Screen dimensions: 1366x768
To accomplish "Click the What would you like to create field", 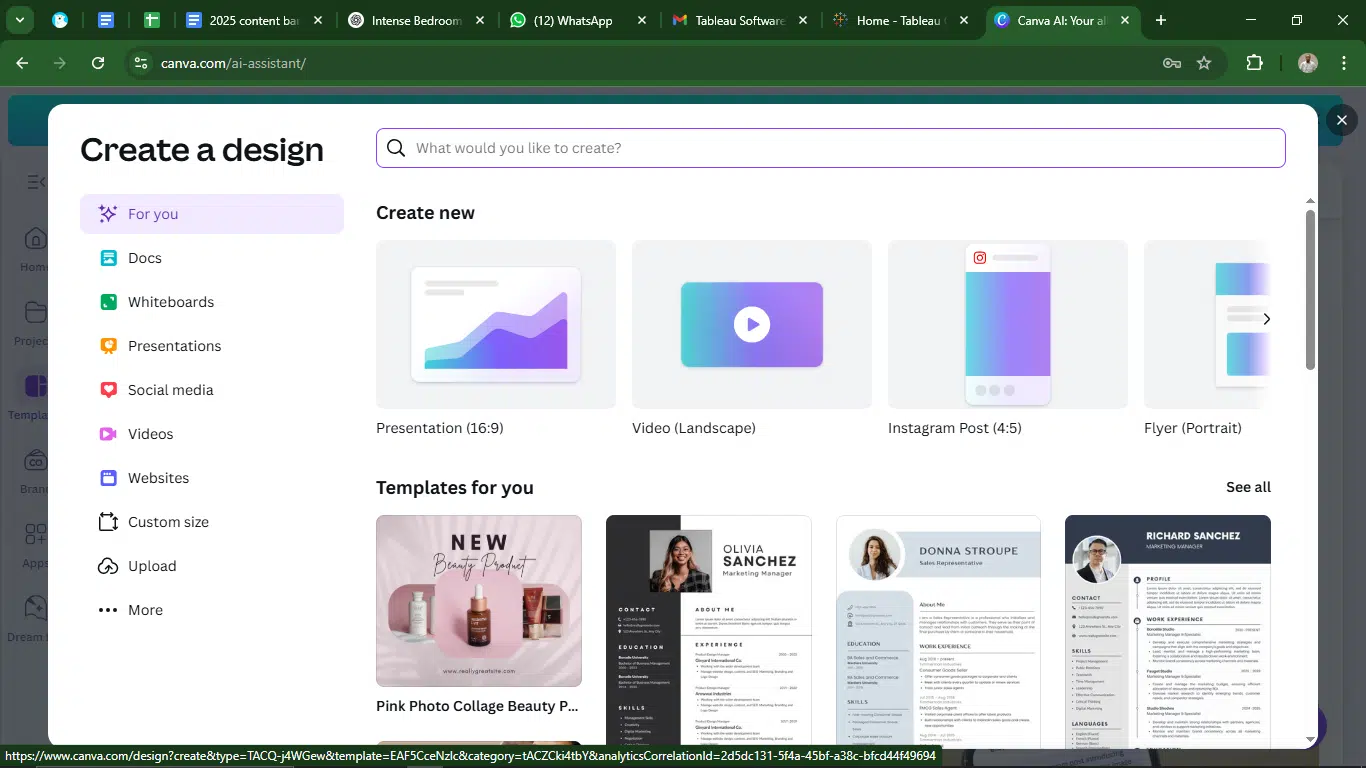I will [x=831, y=148].
